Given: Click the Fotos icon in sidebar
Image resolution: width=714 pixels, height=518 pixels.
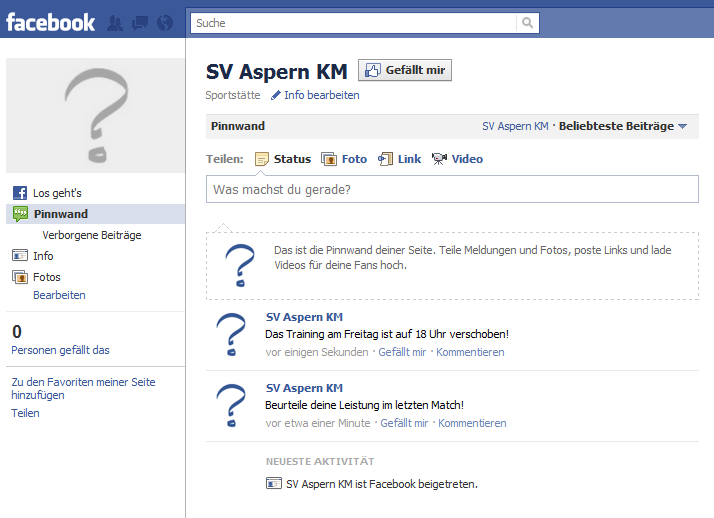Looking at the screenshot, I should [x=20, y=277].
